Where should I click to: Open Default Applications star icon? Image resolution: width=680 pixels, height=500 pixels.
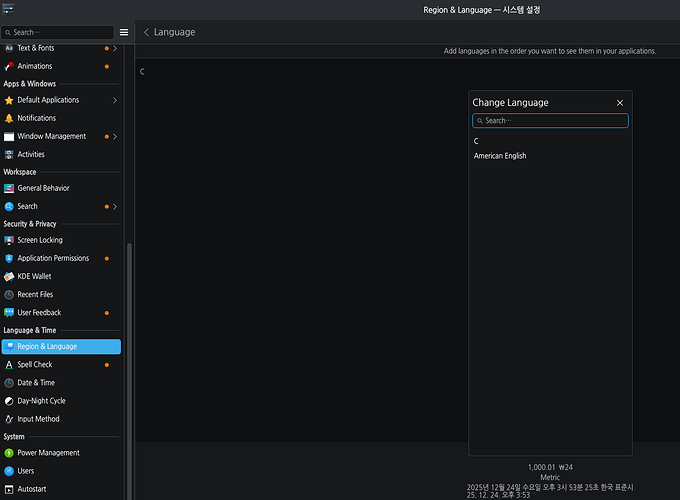point(9,100)
